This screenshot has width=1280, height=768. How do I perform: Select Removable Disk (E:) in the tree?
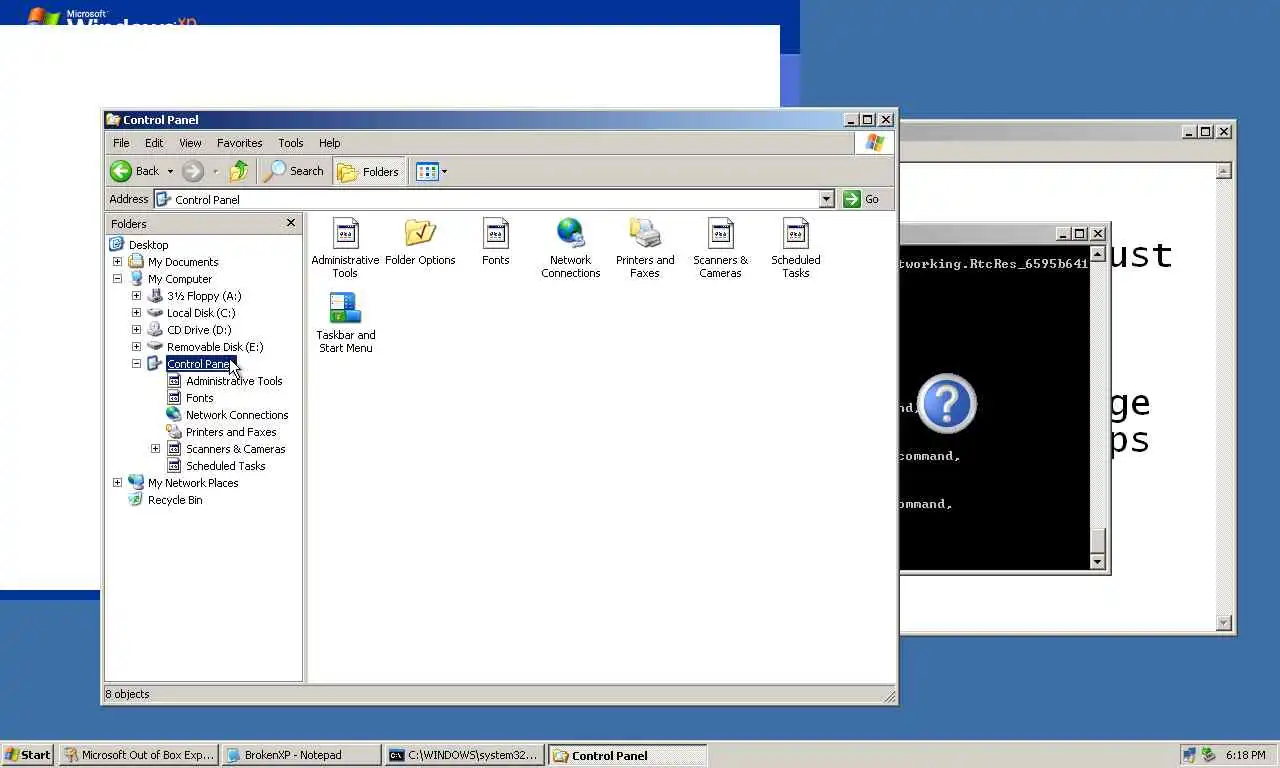click(215, 347)
